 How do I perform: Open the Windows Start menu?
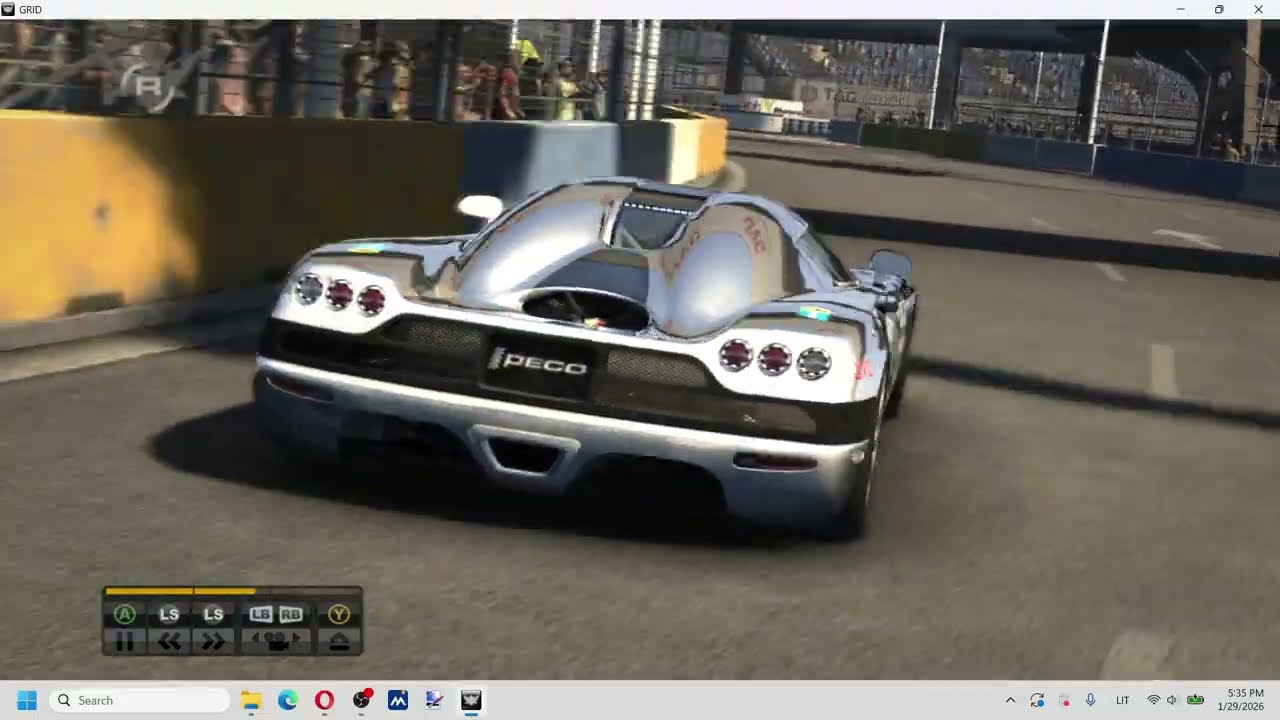(27, 700)
